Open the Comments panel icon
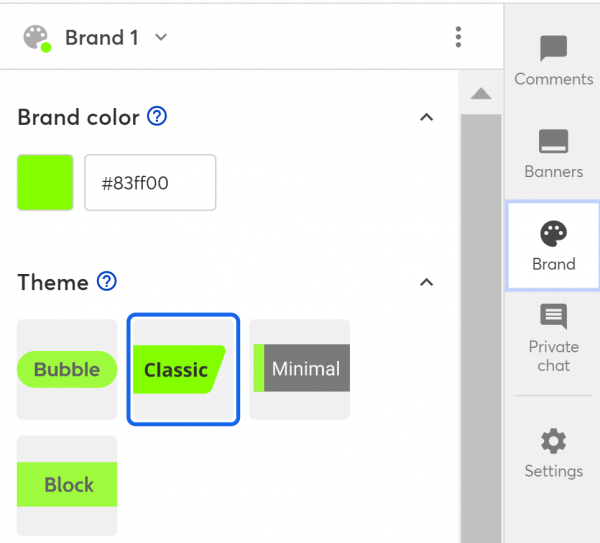Viewport: 600px width, 543px height. pyautogui.click(x=553, y=49)
